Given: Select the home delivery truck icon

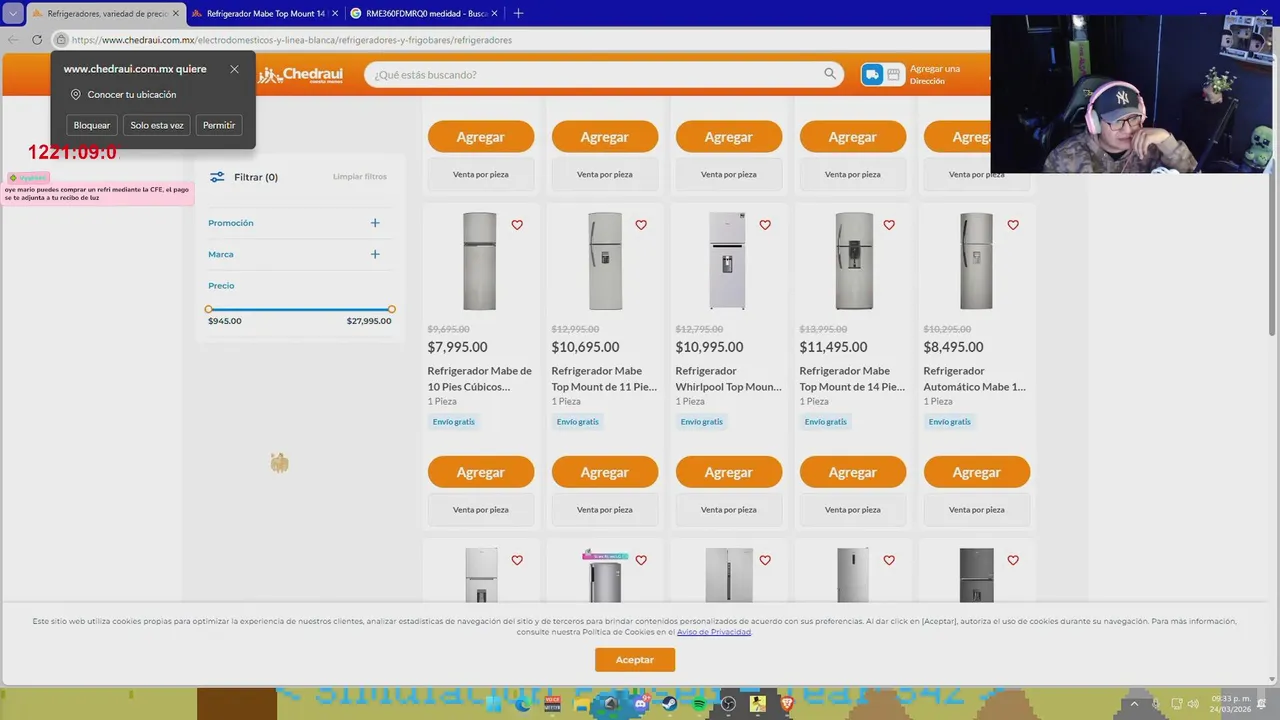Looking at the screenshot, I should 872,74.
